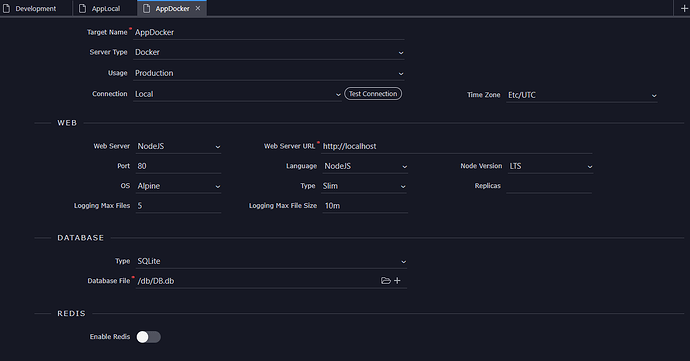Click the Replicas input field
This screenshot has width=690, height=361.
click(x=549, y=186)
